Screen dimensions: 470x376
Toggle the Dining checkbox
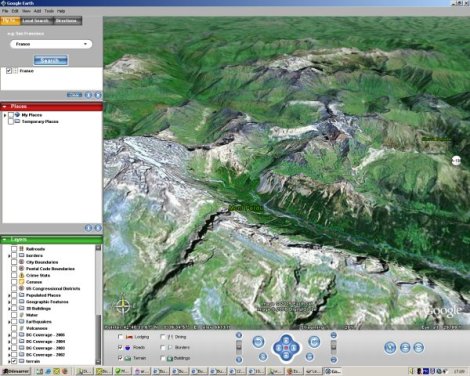163,337
